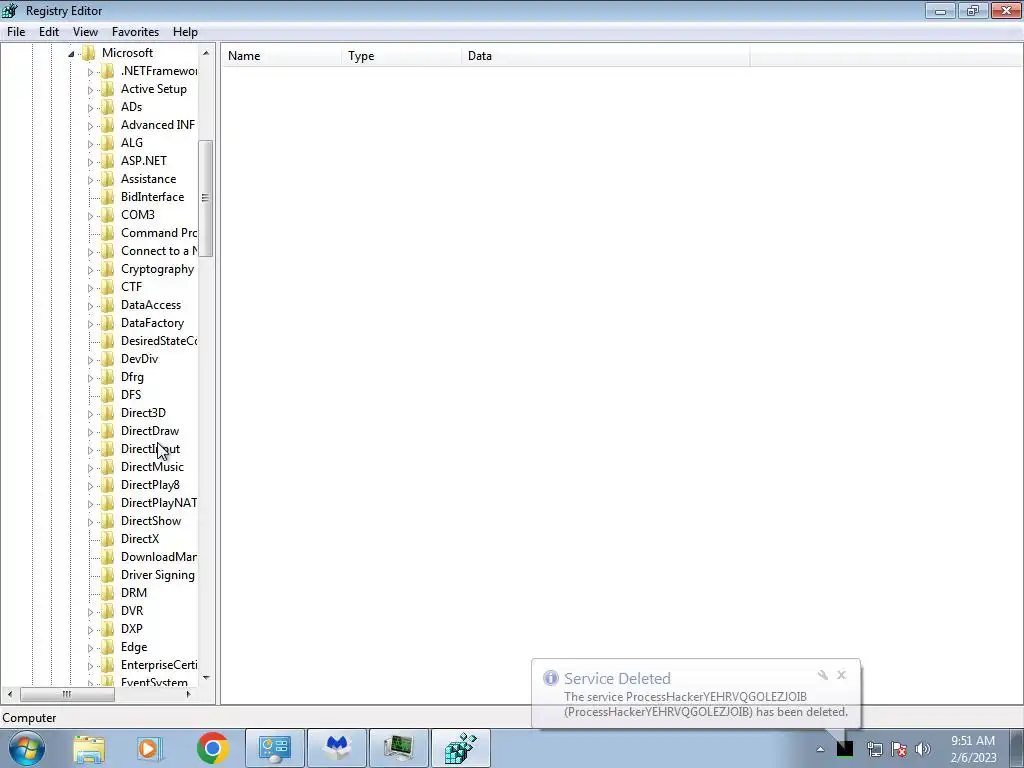
Task: Expand the Active Setup key
Action: tap(90, 89)
